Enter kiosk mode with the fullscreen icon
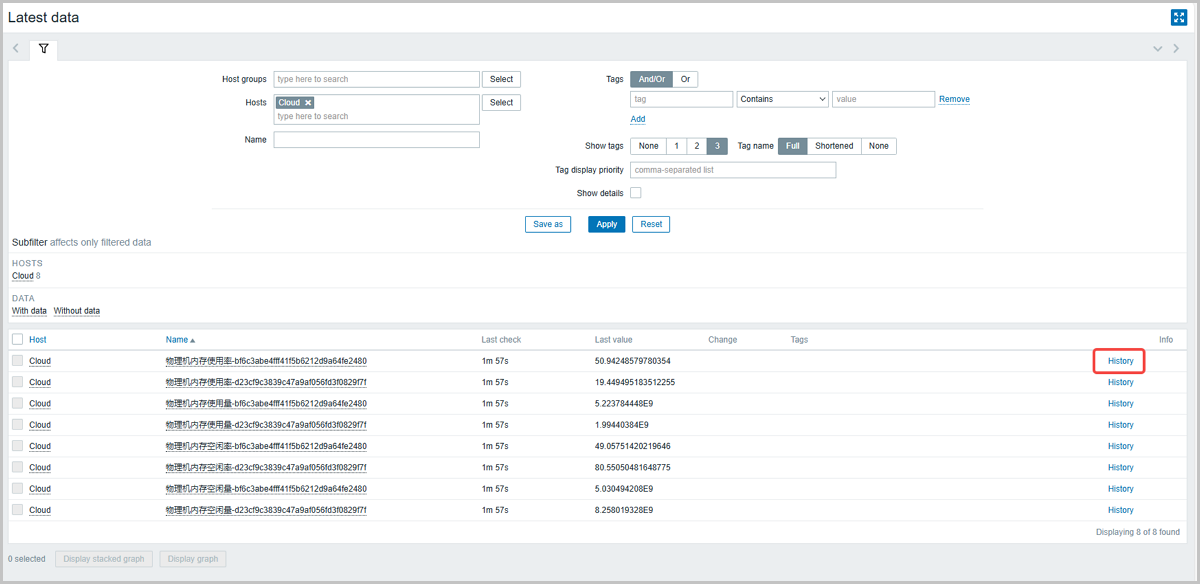 click(x=1178, y=17)
